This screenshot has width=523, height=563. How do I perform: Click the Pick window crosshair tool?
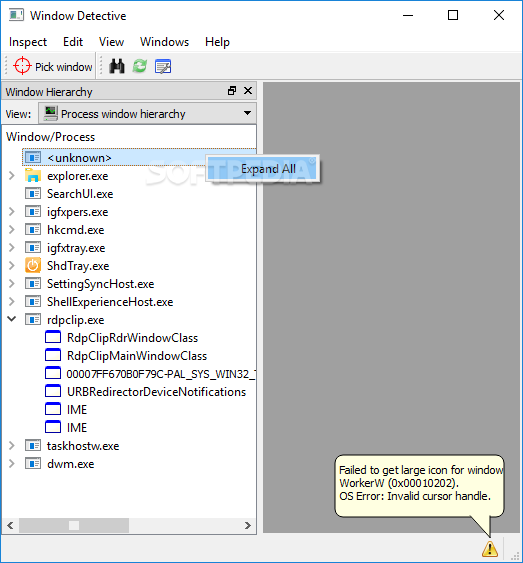click(x=53, y=66)
